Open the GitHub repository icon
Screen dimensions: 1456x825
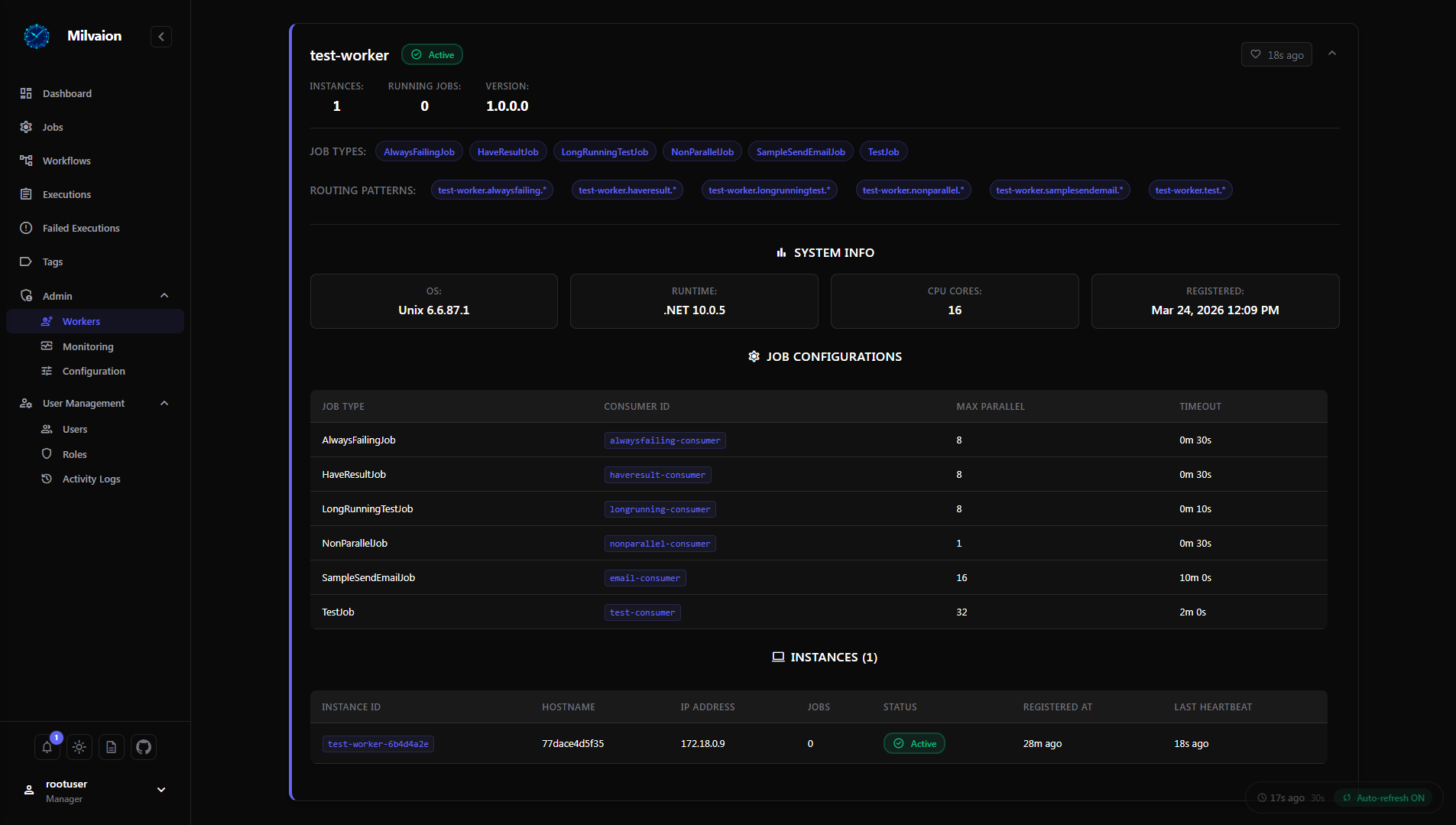[144, 747]
